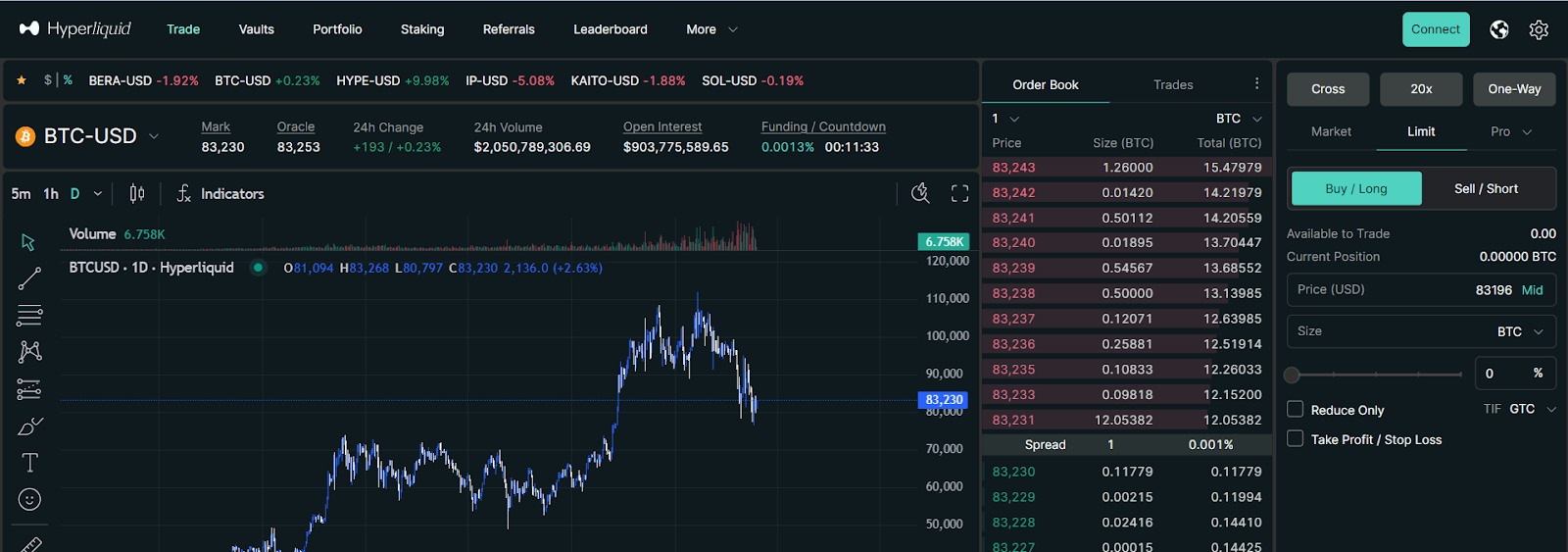Click the globe language icon
Viewport: 1568px width, 552px height.
coord(1499,29)
